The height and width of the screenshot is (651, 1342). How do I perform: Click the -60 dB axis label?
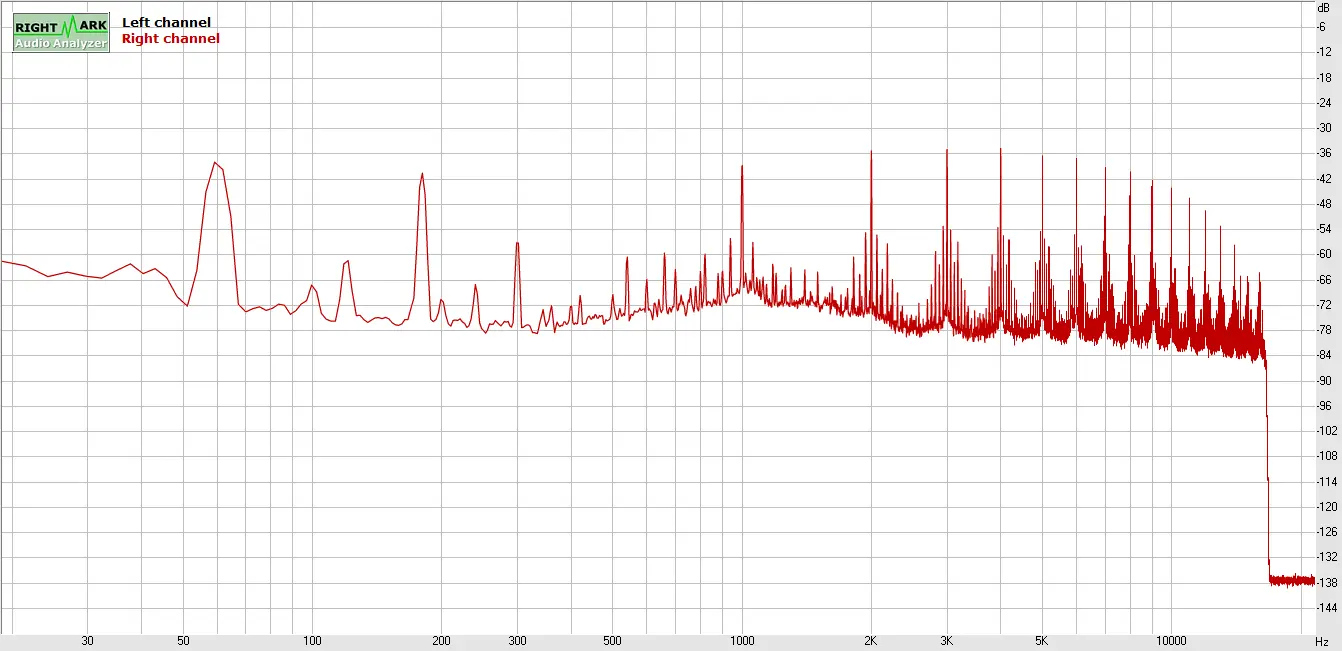[1323, 254]
